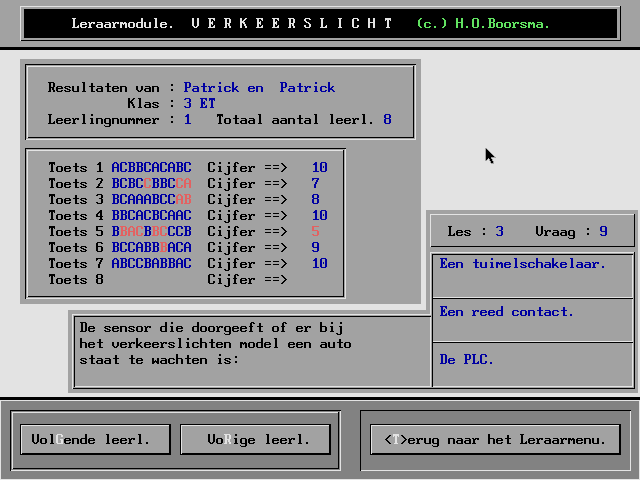Click the Totaal aantal leerl. value 8
The image size is (640, 480).
(x=387, y=120)
